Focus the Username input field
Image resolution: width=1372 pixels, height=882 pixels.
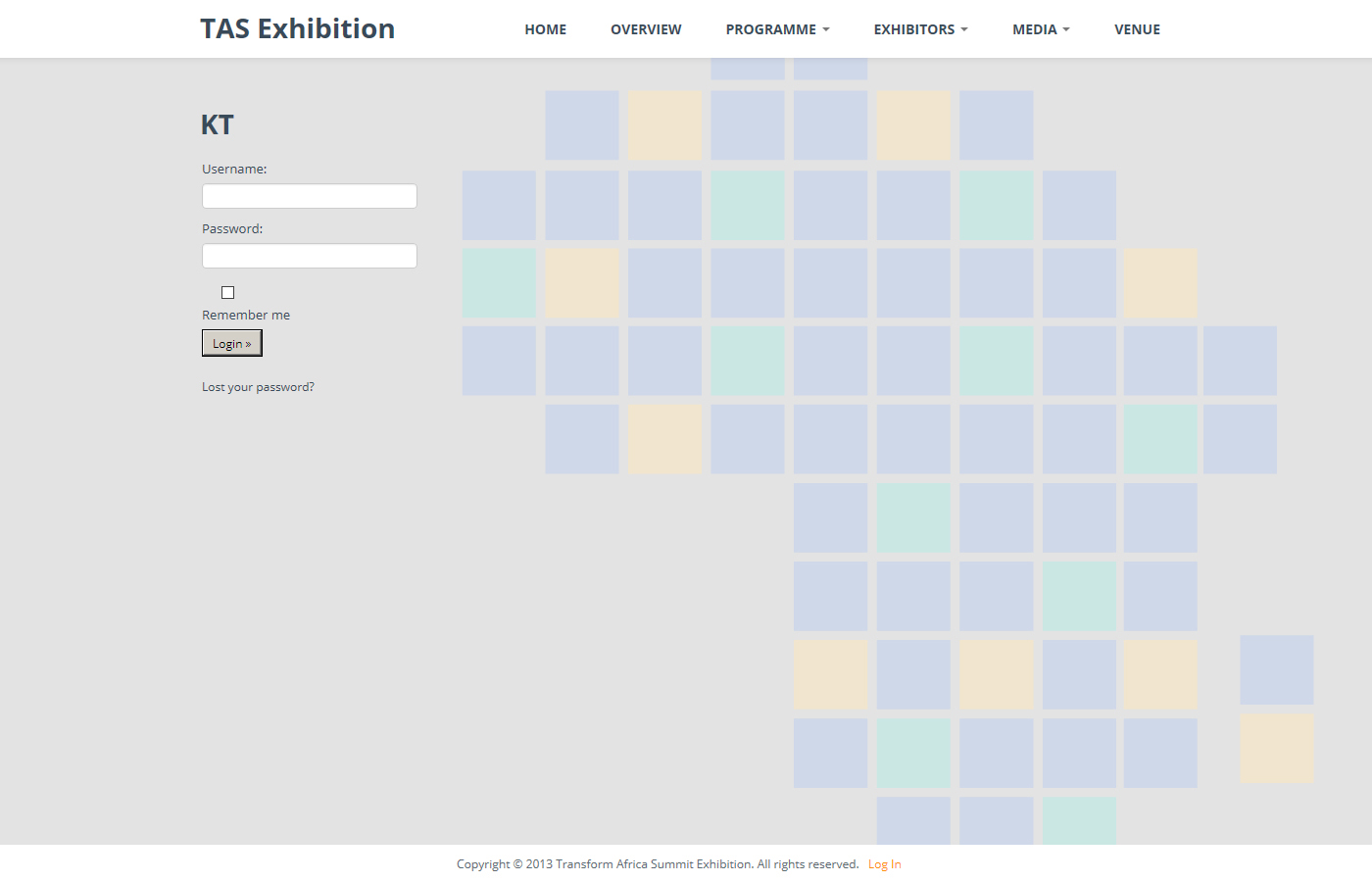pyautogui.click(x=309, y=196)
